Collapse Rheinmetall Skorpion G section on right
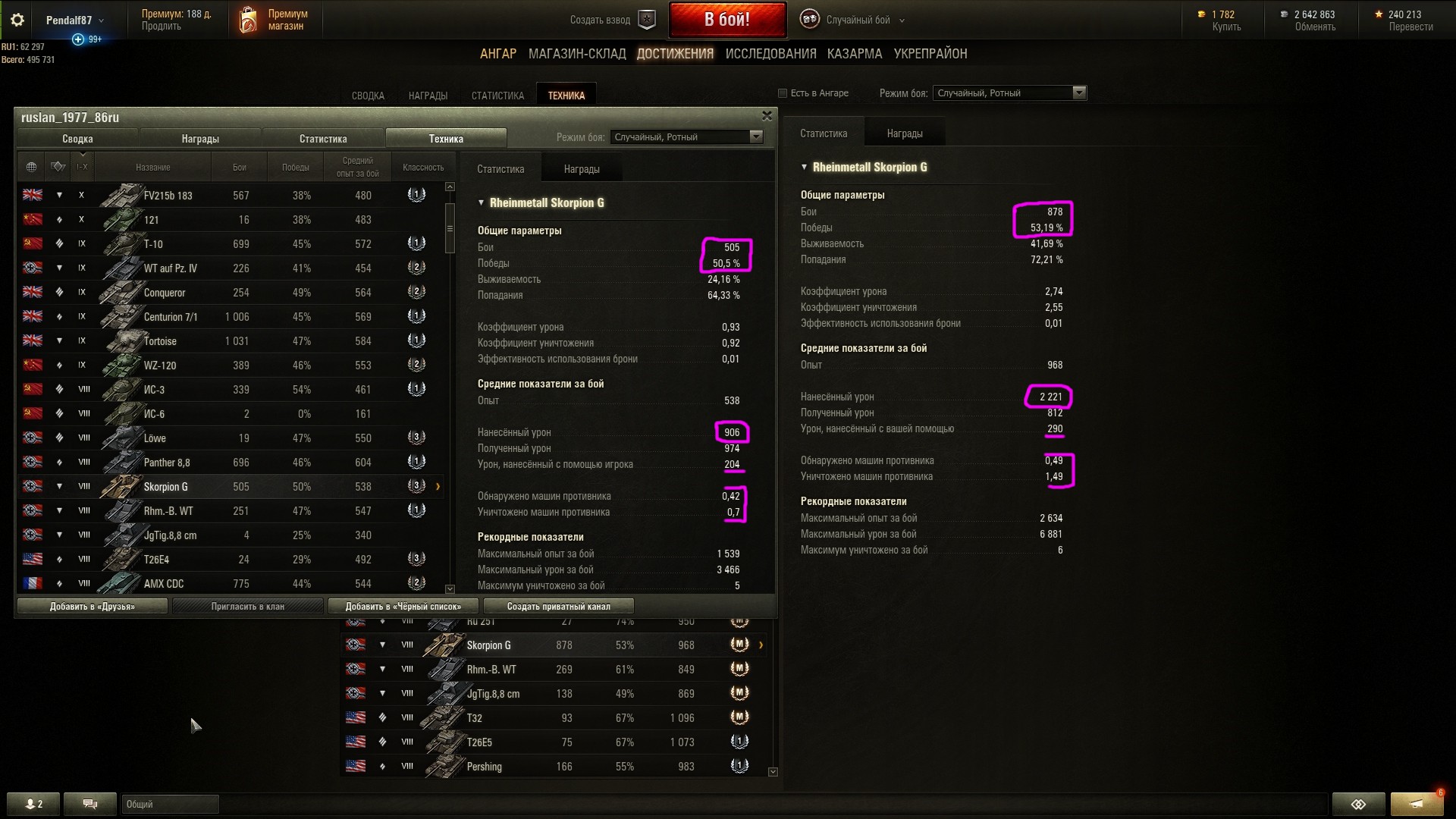 (x=805, y=167)
